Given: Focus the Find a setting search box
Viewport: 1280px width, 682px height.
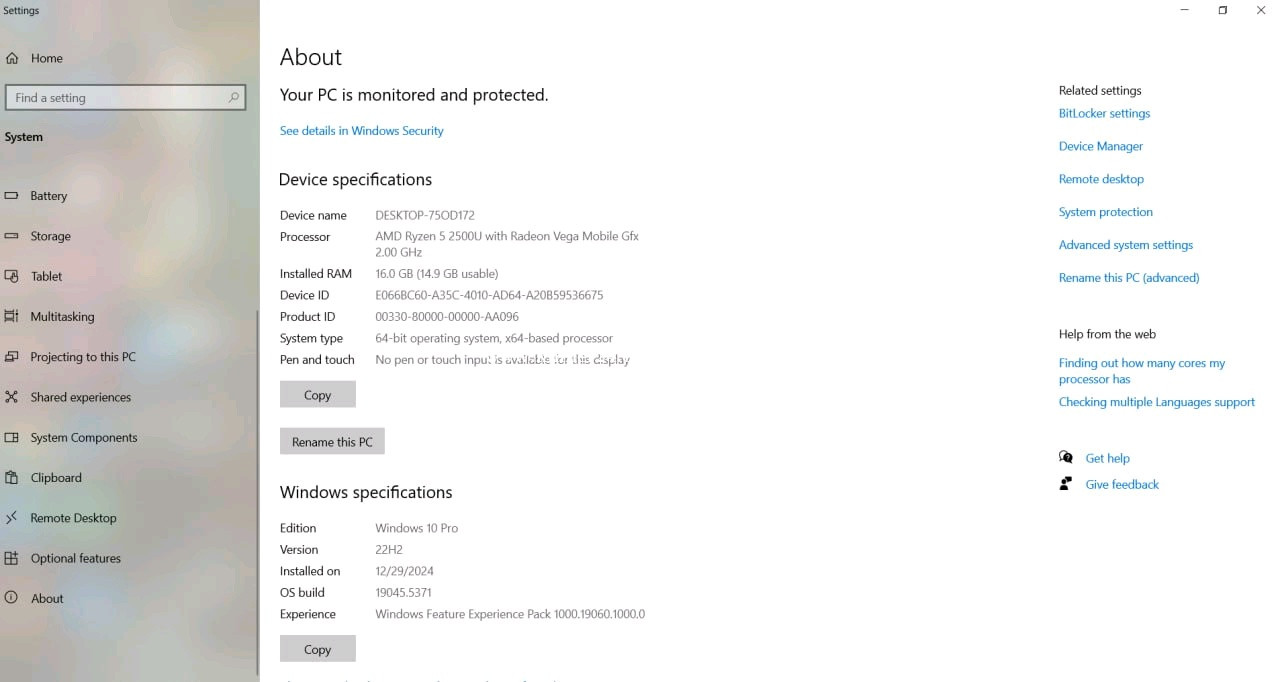Looking at the screenshot, I should tap(126, 97).
